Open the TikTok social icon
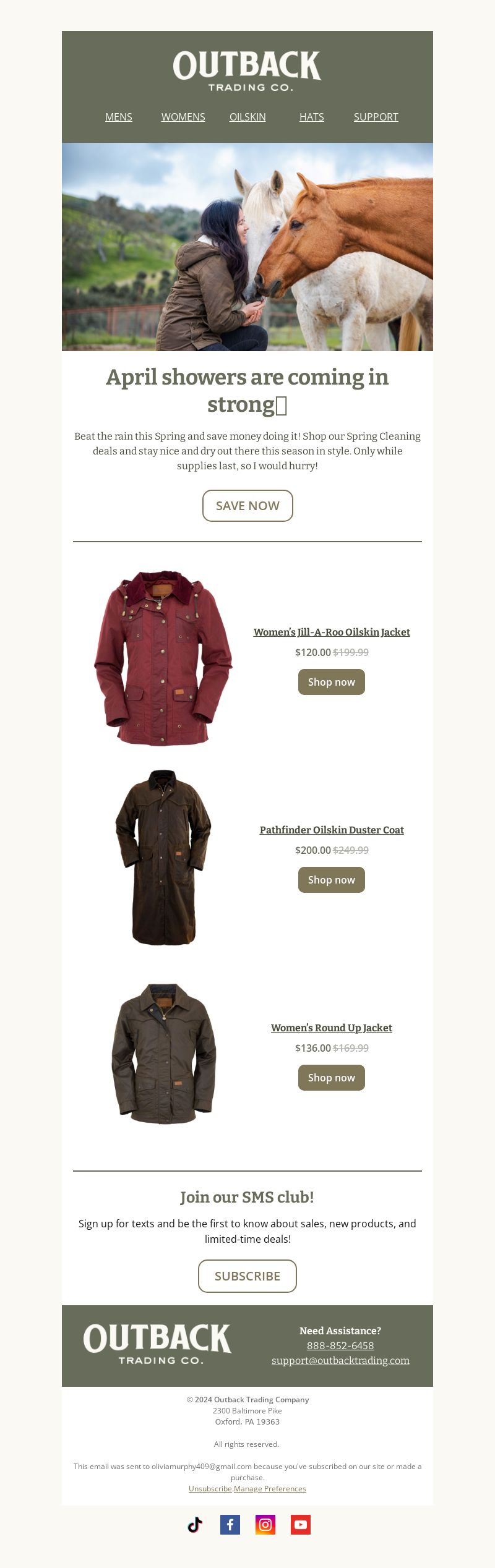495x1568 pixels. [x=195, y=1525]
